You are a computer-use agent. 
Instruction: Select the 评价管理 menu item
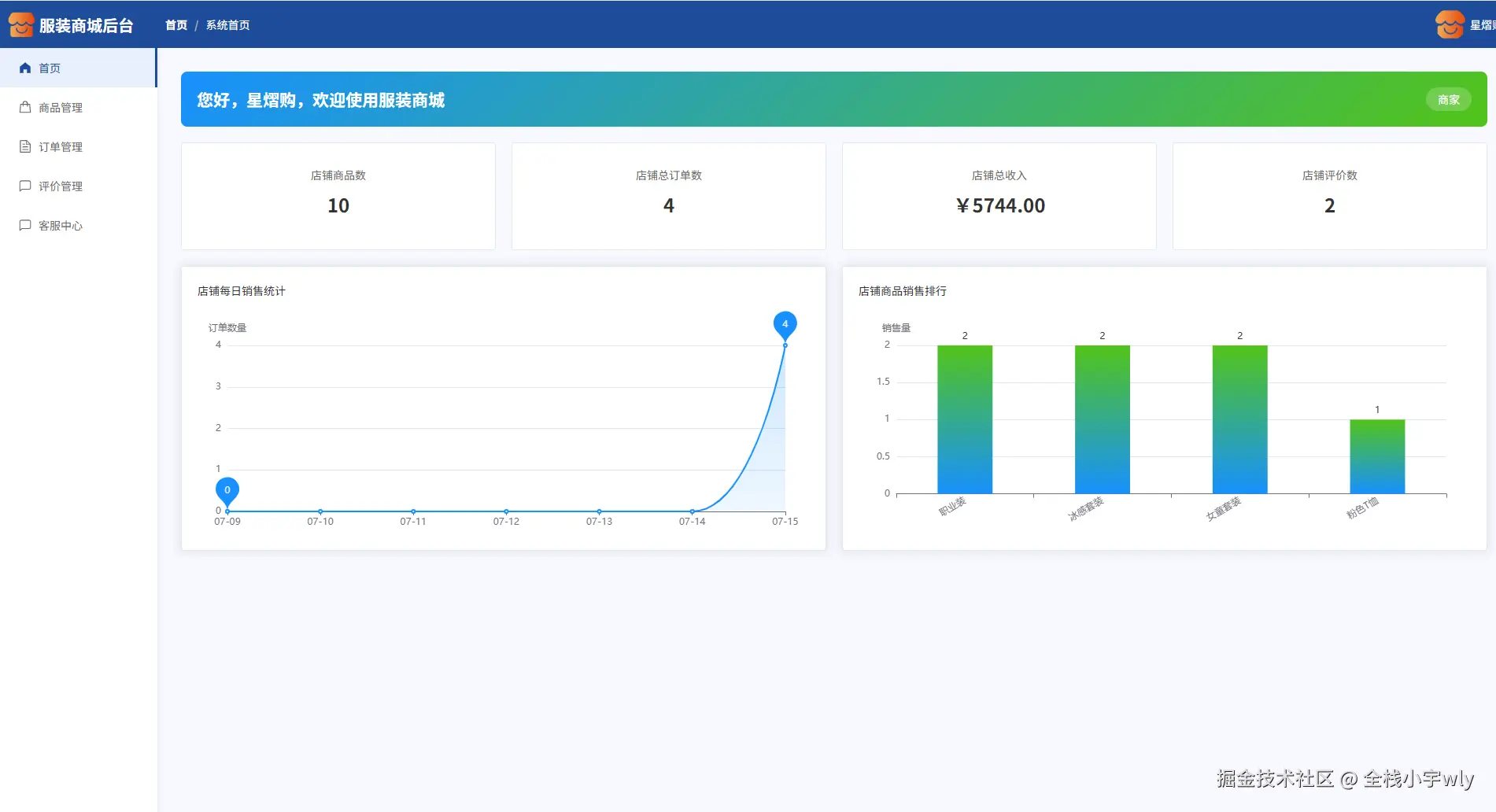[78, 186]
